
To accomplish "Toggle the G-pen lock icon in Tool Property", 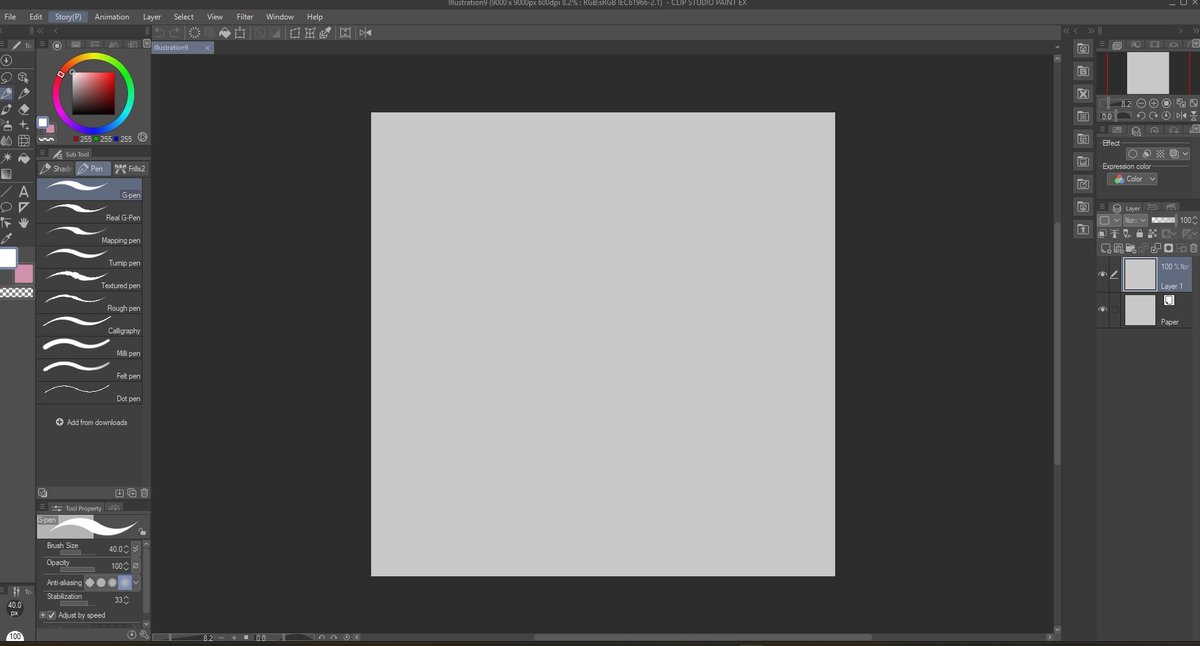I will [142, 531].
